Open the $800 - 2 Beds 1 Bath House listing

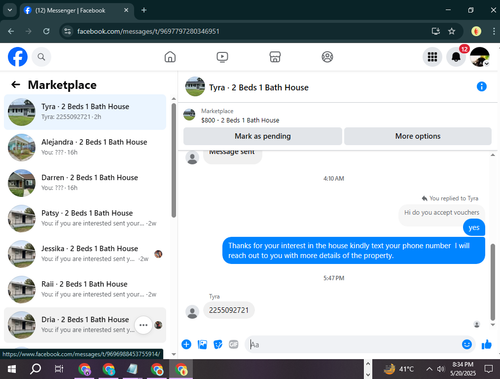click(240, 120)
